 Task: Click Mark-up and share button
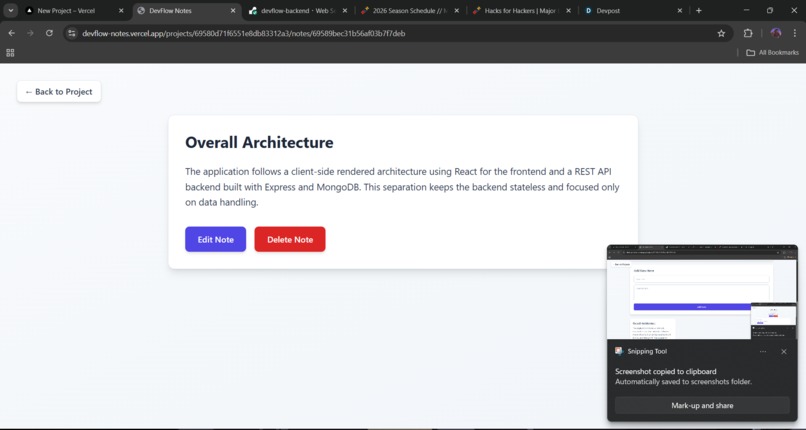[702, 405]
